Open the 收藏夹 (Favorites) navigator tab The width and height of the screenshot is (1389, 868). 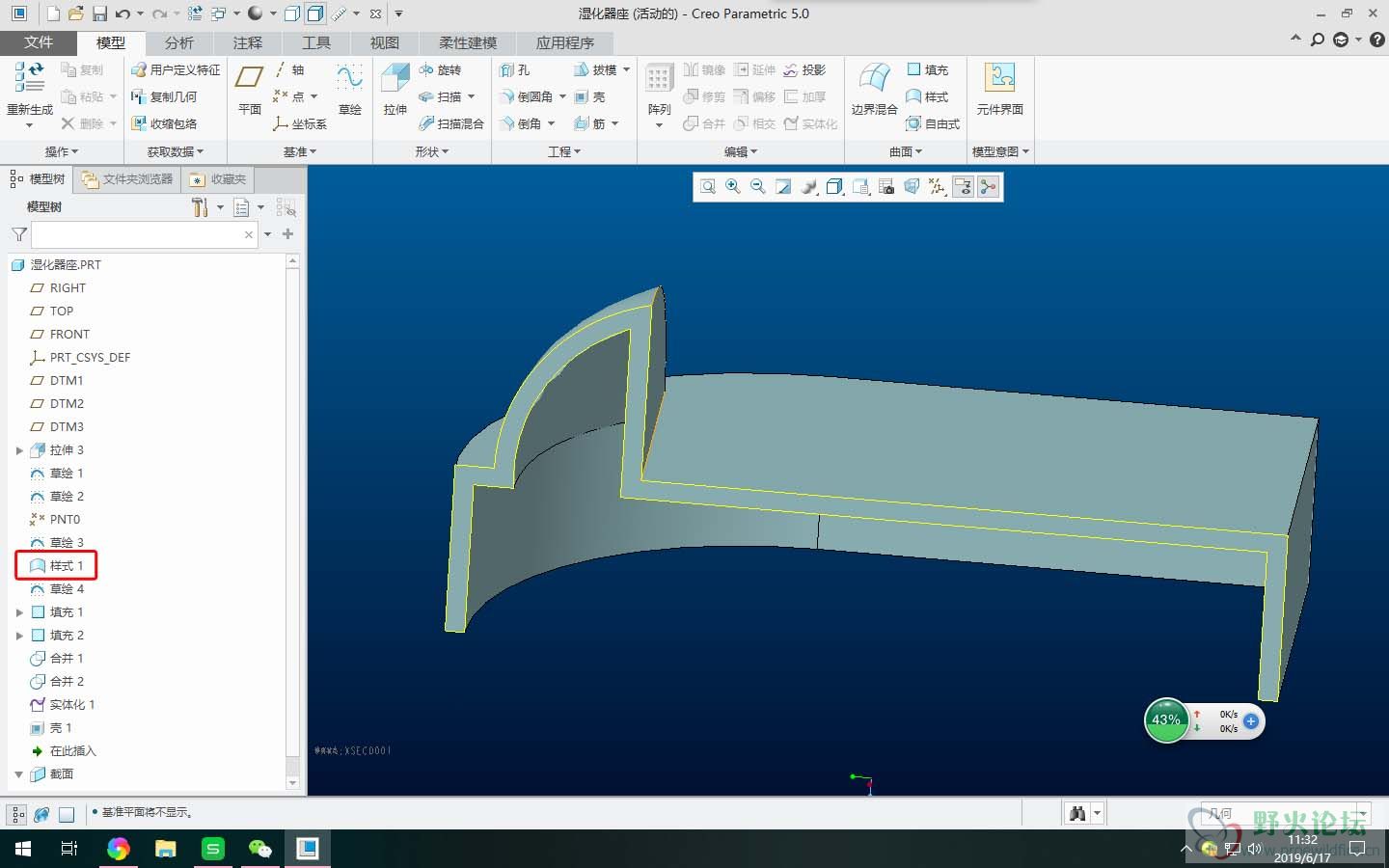219,178
